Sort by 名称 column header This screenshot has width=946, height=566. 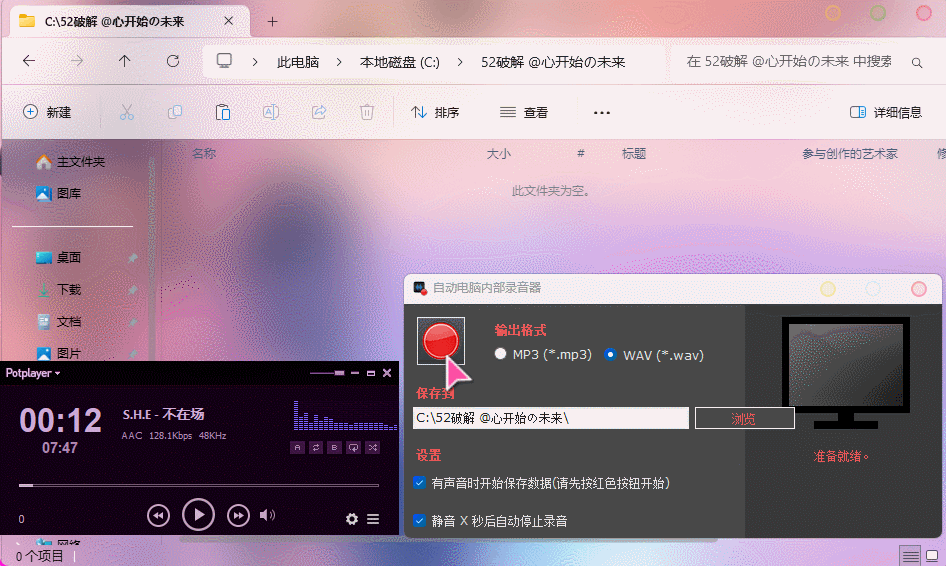(x=204, y=153)
